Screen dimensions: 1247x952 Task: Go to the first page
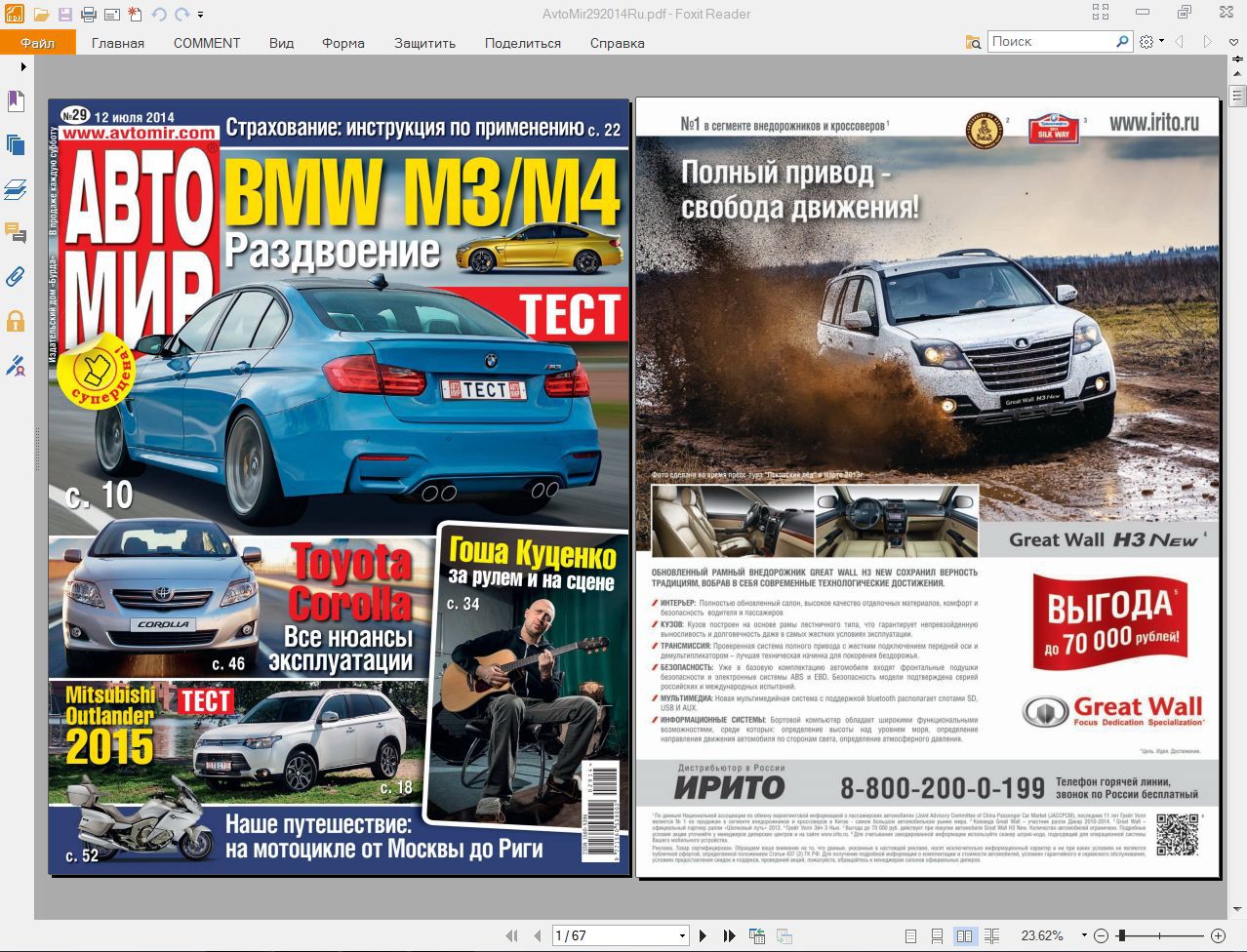[x=511, y=935]
